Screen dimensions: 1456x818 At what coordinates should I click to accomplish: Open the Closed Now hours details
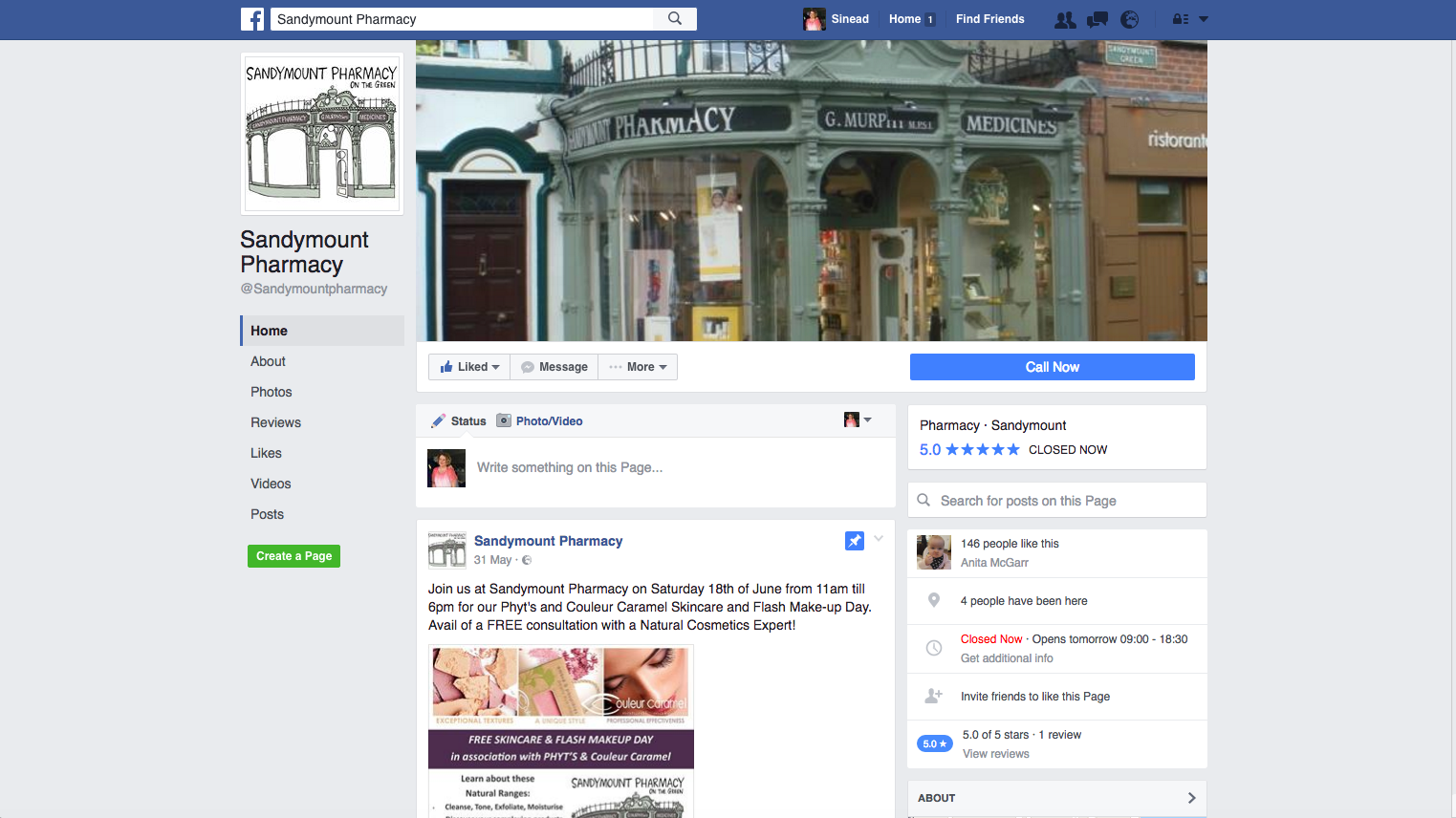(1074, 639)
